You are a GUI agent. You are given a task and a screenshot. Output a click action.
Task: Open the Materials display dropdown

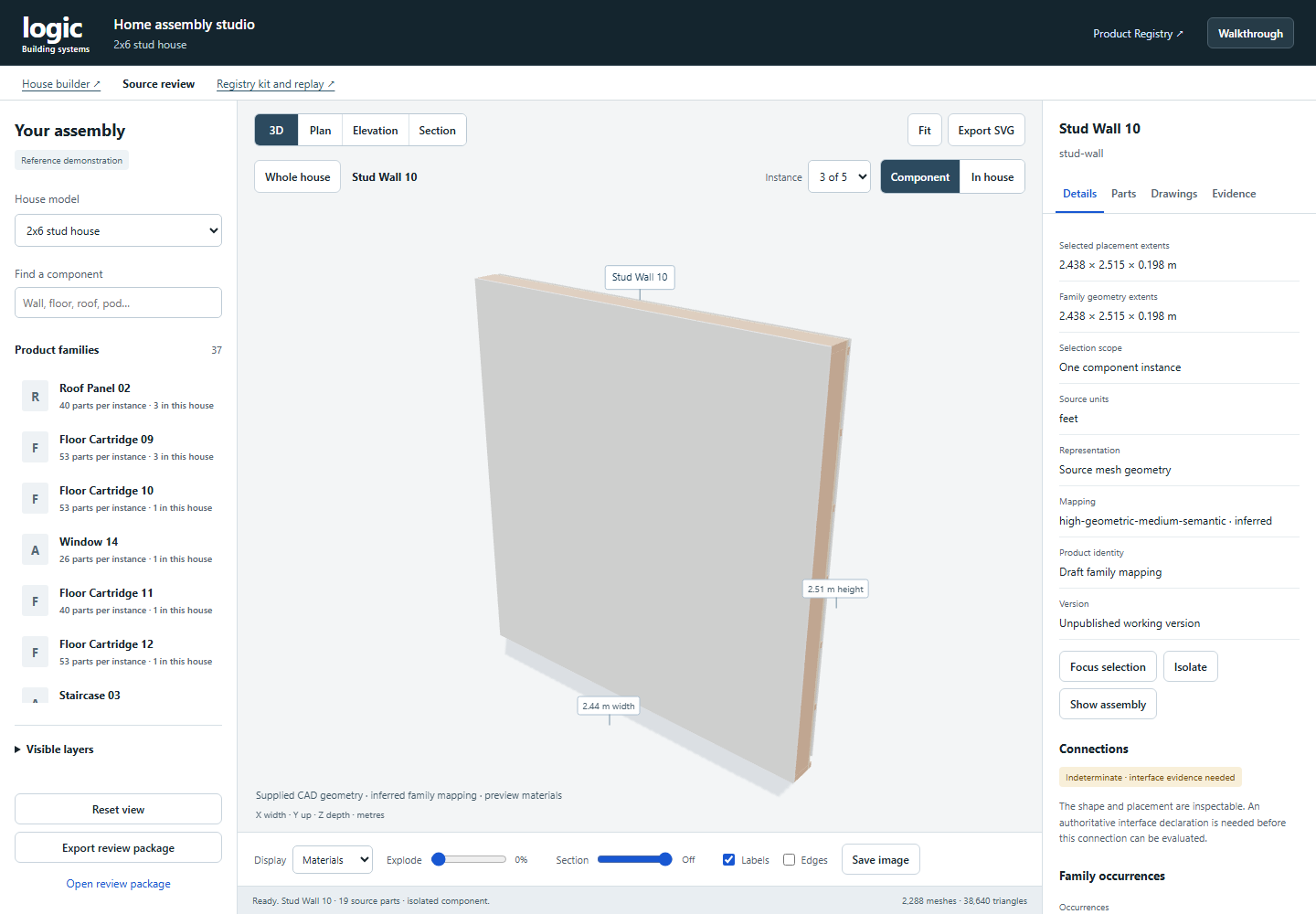tap(333, 860)
